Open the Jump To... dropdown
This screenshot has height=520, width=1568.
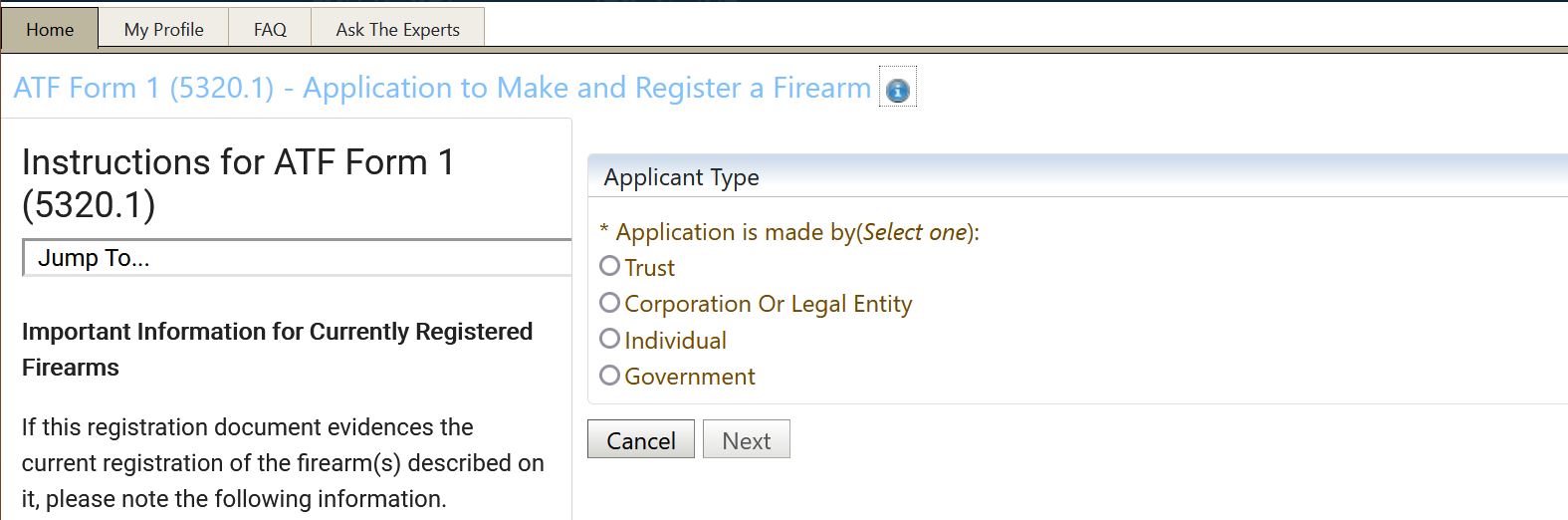297,258
